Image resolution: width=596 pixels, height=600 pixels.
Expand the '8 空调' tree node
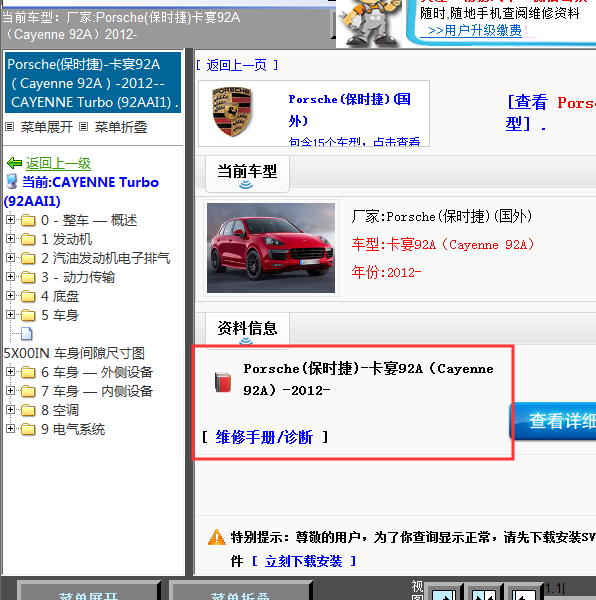[x=10, y=410]
